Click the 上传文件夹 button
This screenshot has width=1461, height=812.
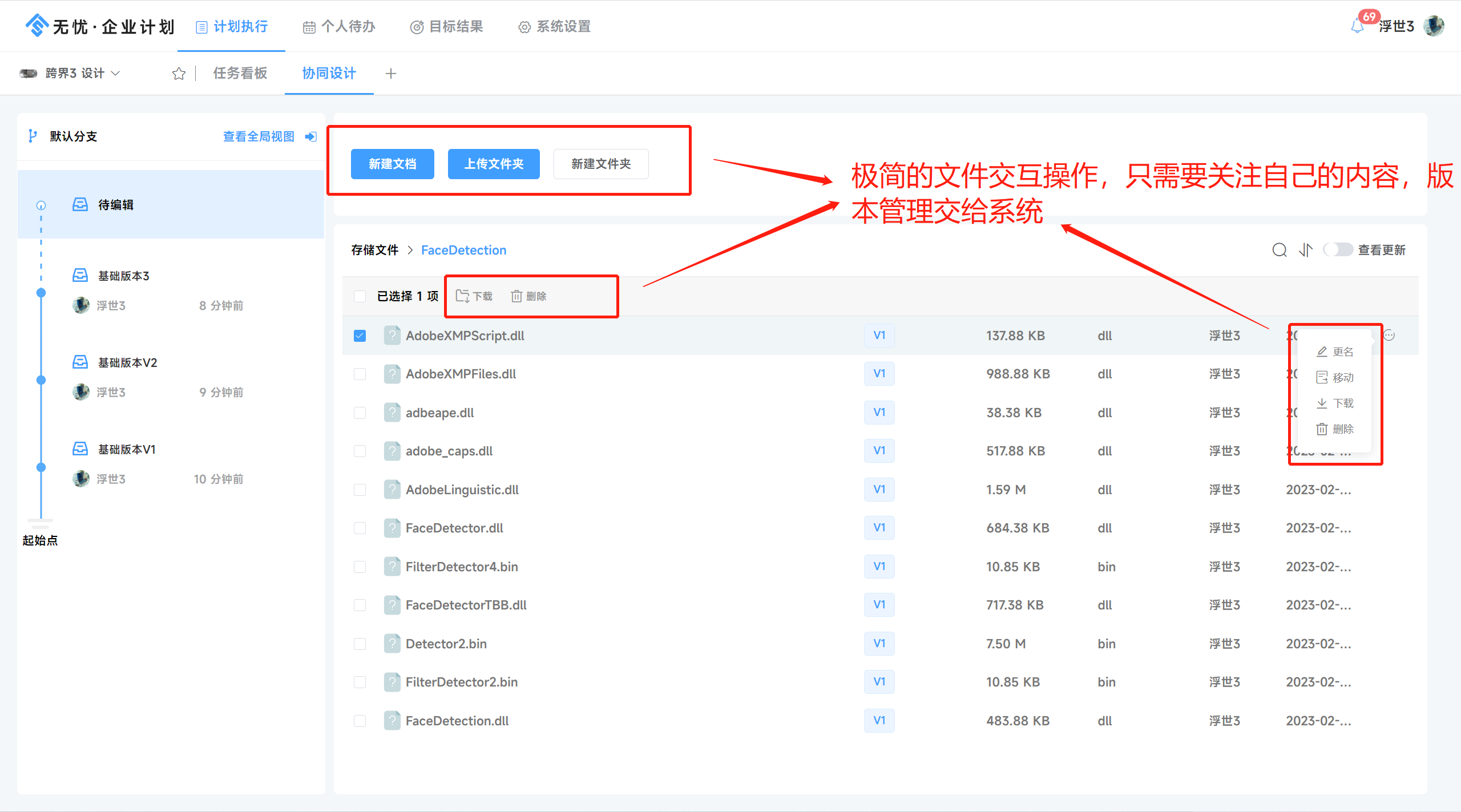click(494, 164)
